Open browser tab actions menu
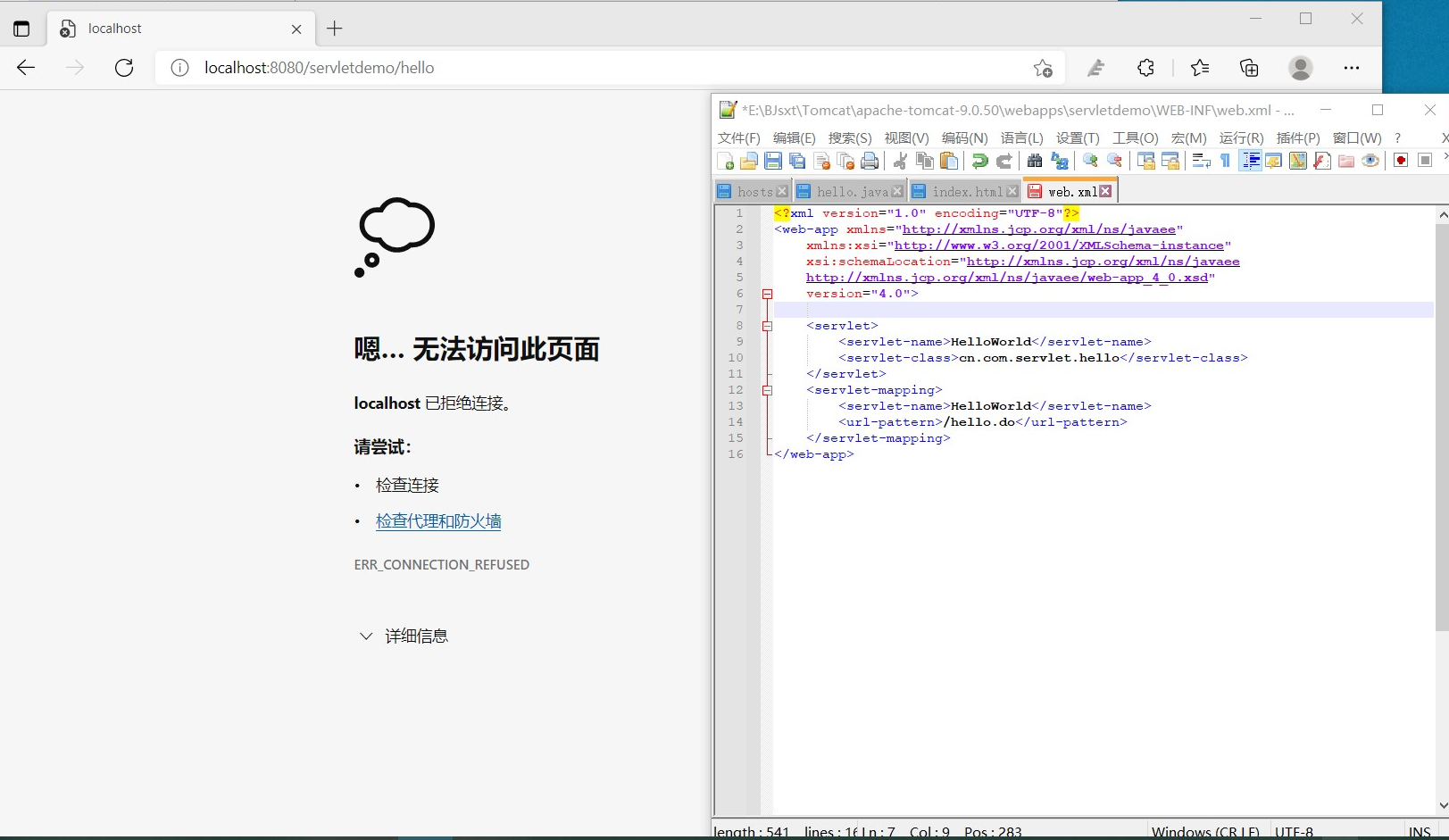This screenshot has height=840, width=1449. point(21,29)
